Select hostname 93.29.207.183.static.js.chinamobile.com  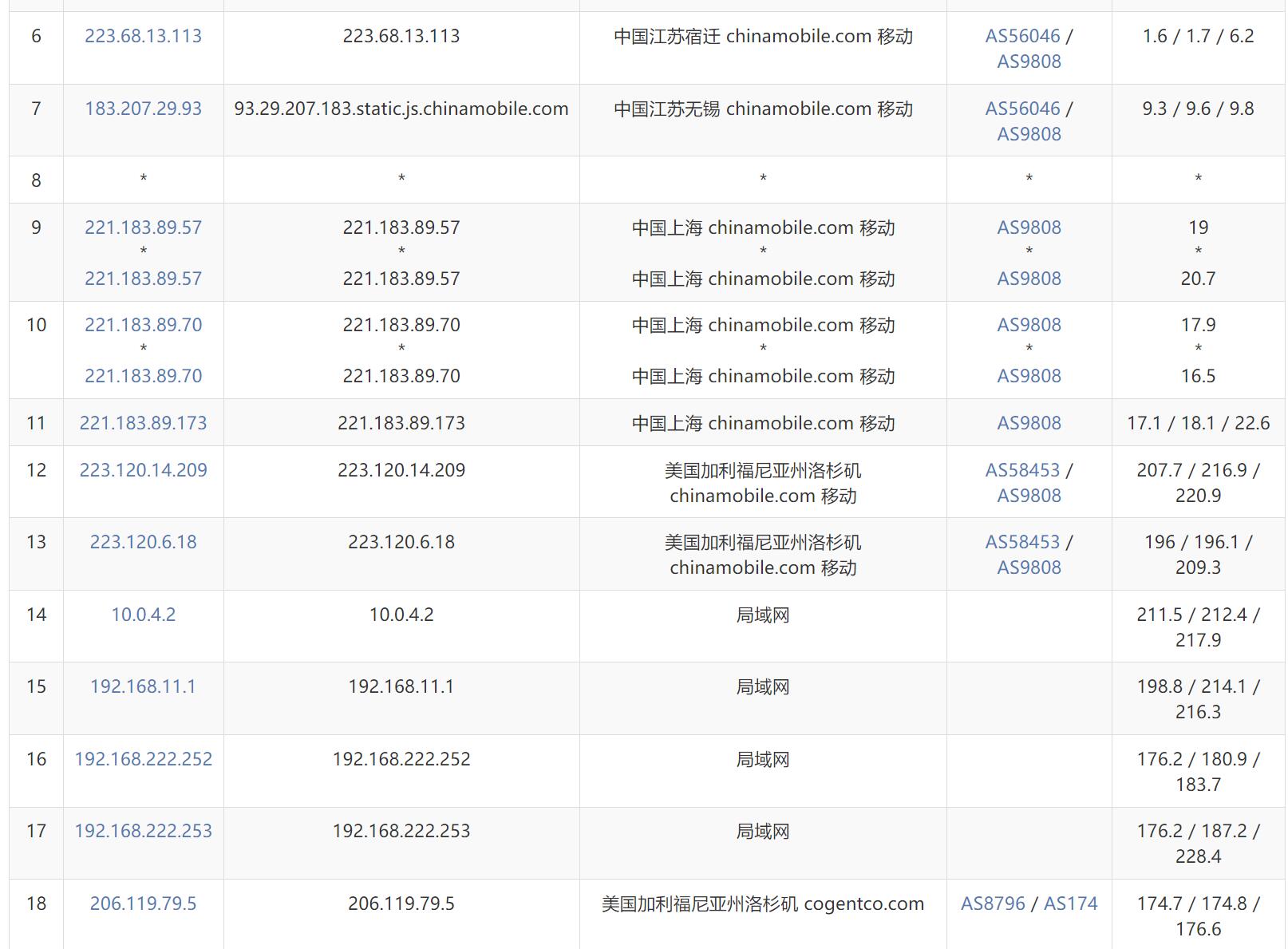click(x=401, y=109)
